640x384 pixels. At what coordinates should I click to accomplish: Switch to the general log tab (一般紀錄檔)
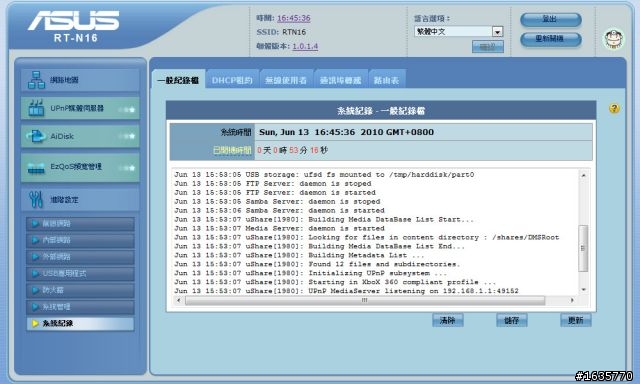click(178, 80)
